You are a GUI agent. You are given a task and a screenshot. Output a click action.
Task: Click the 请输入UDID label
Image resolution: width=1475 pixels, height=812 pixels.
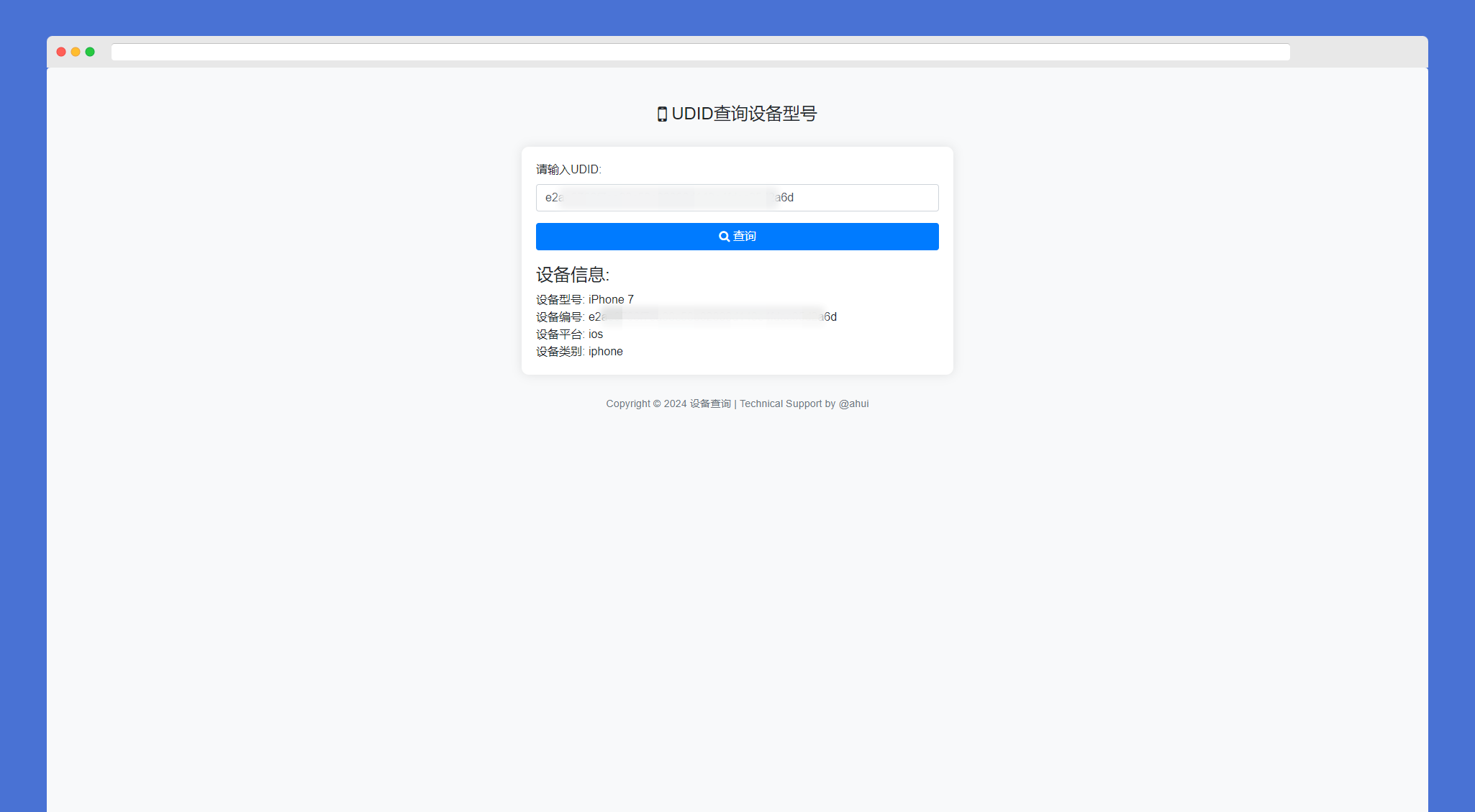(568, 170)
